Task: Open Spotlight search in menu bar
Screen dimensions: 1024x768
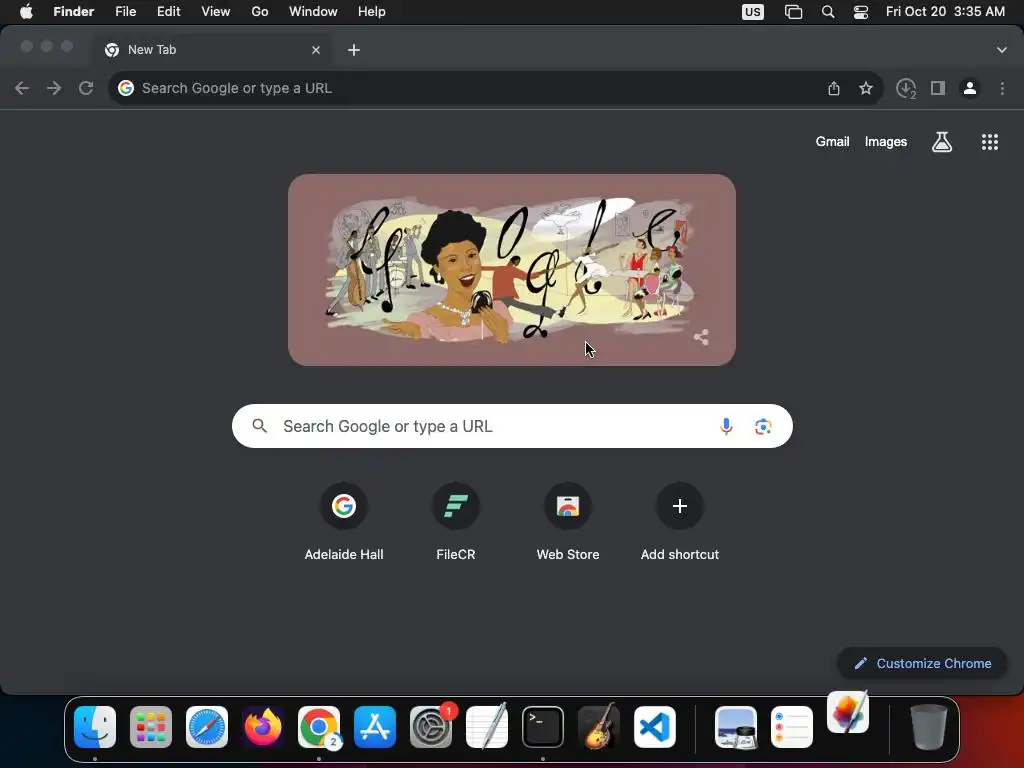Action: tap(828, 12)
